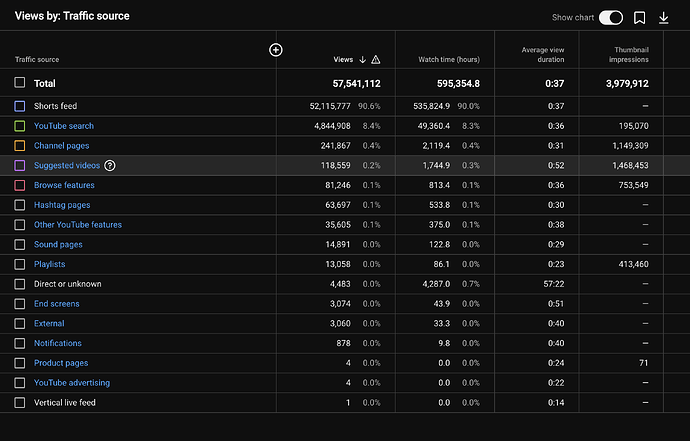Open the End screens link
Image resolution: width=690 pixels, height=441 pixels.
[57, 304]
